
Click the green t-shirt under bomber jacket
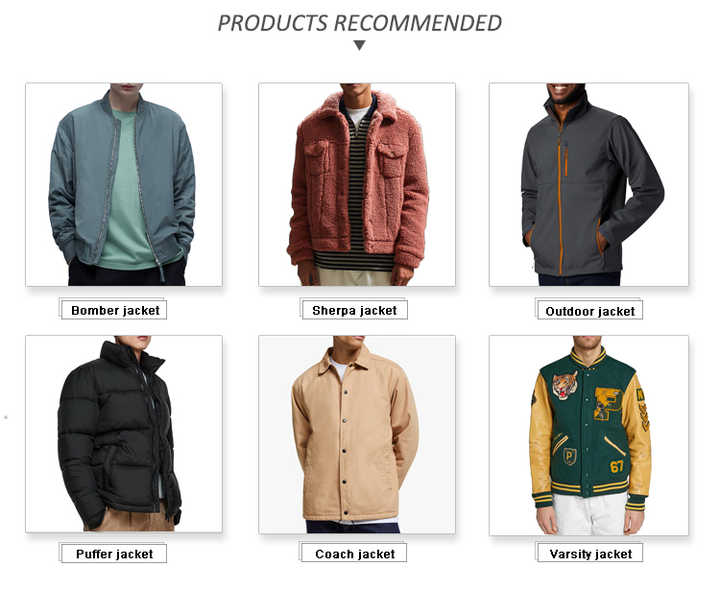click(126, 193)
